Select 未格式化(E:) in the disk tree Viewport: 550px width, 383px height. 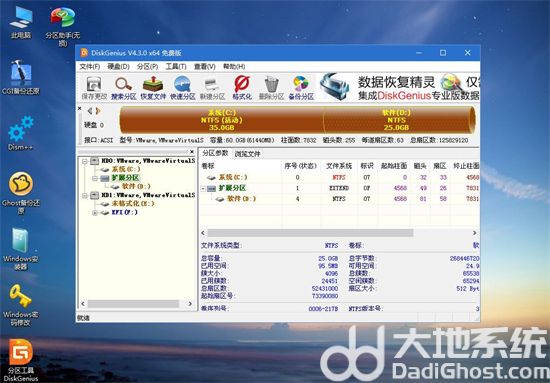coord(133,203)
